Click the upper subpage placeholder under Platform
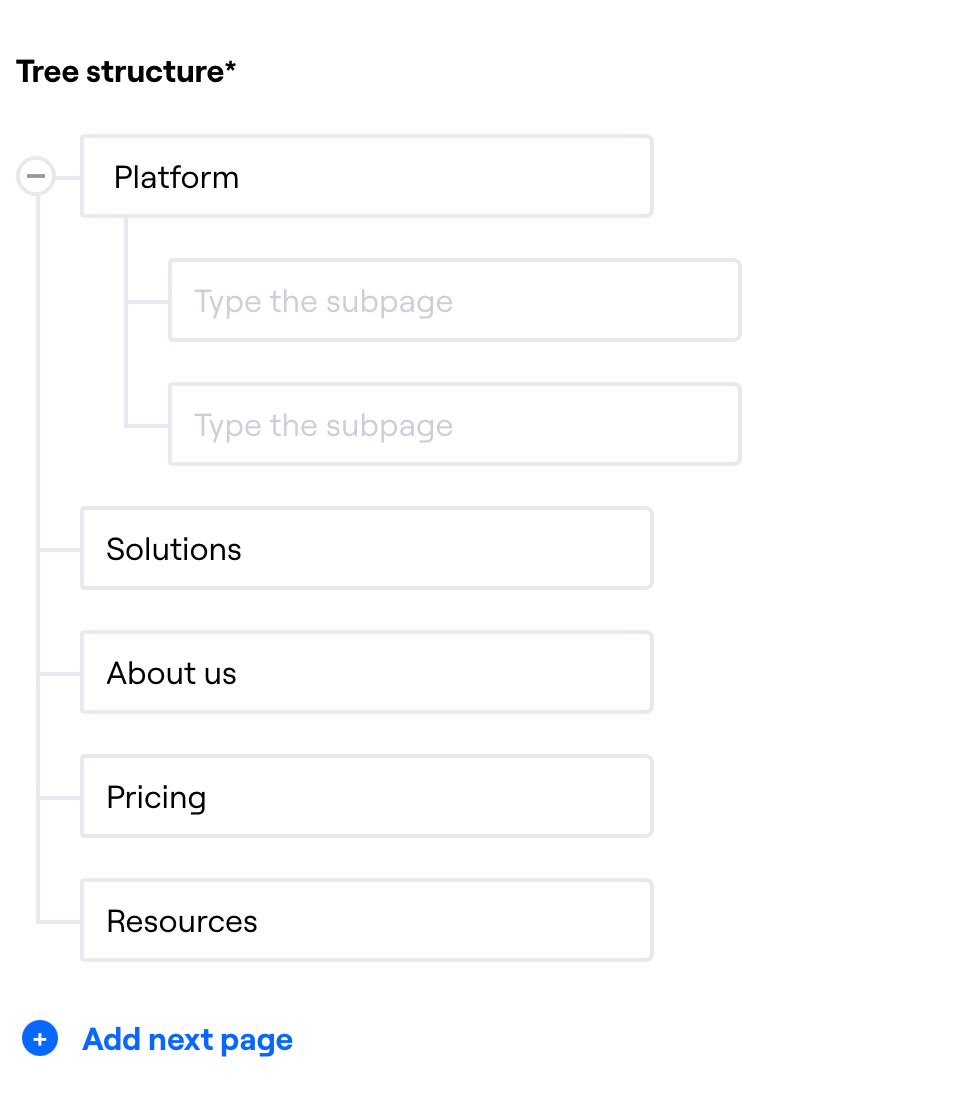The width and height of the screenshot is (954, 1093). pyautogui.click(x=323, y=302)
